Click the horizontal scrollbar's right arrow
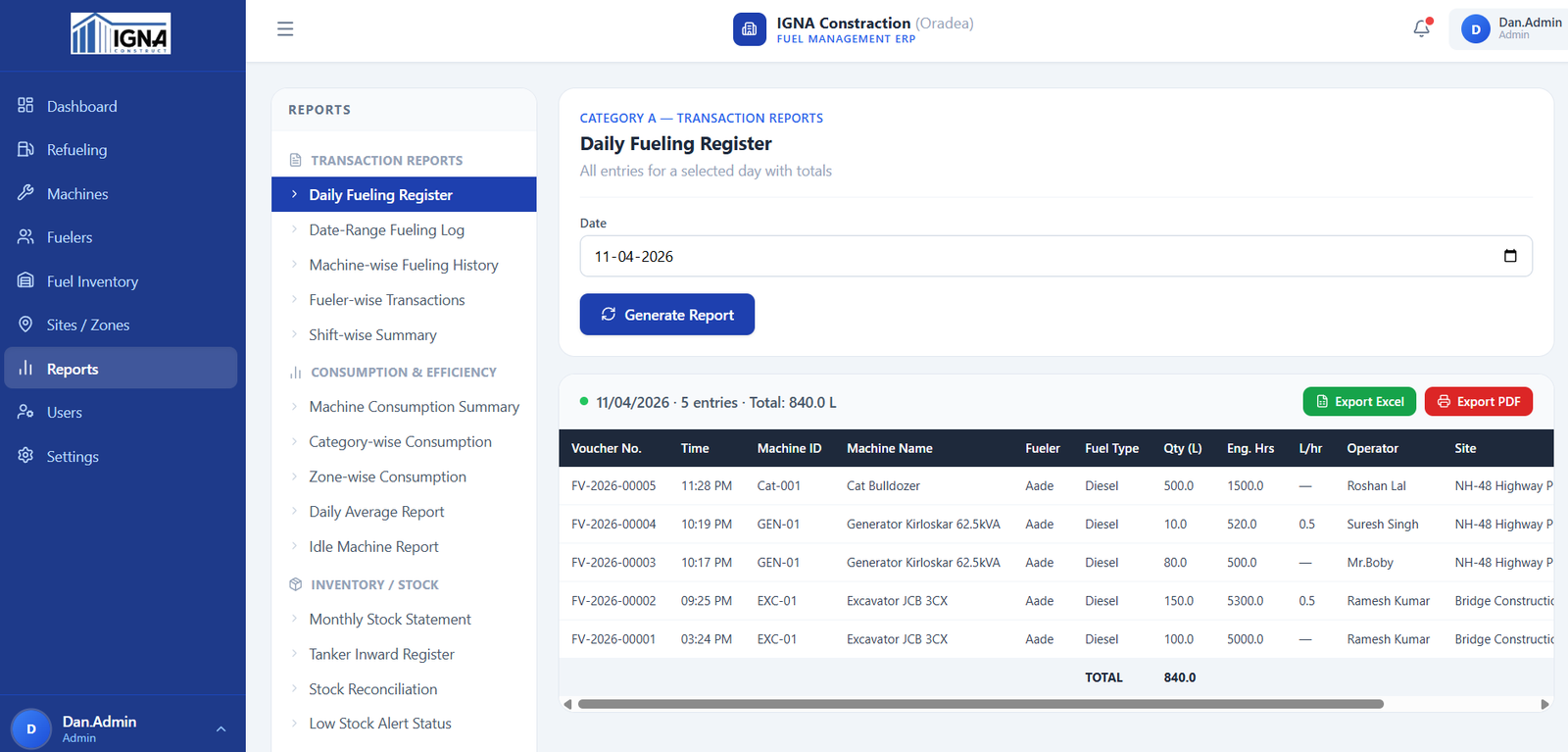Screen dimensions: 1568x752 pyautogui.click(x=1544, y=704)
